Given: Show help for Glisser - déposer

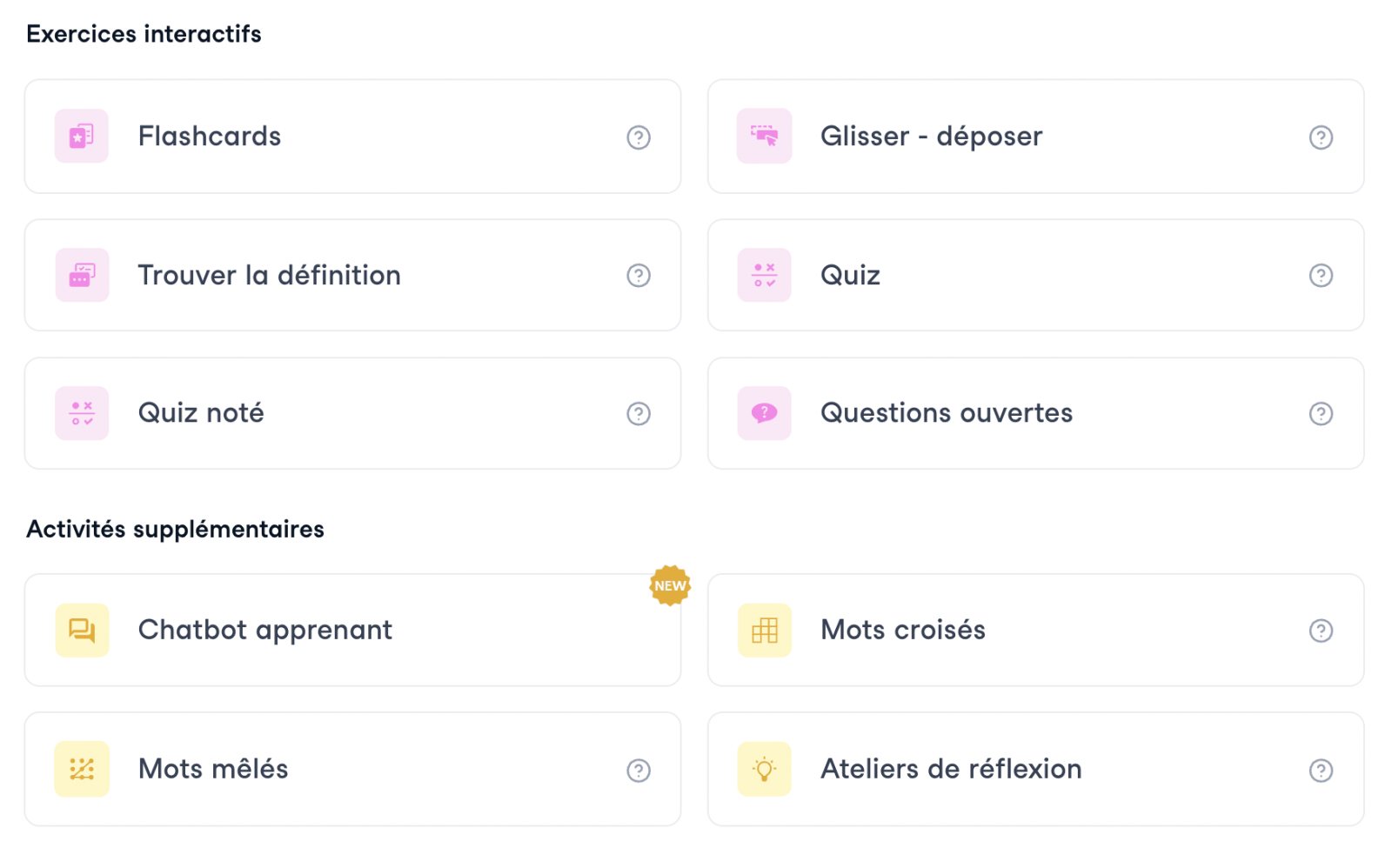Looking at the screenshot, I should (x=1321, y=137).
